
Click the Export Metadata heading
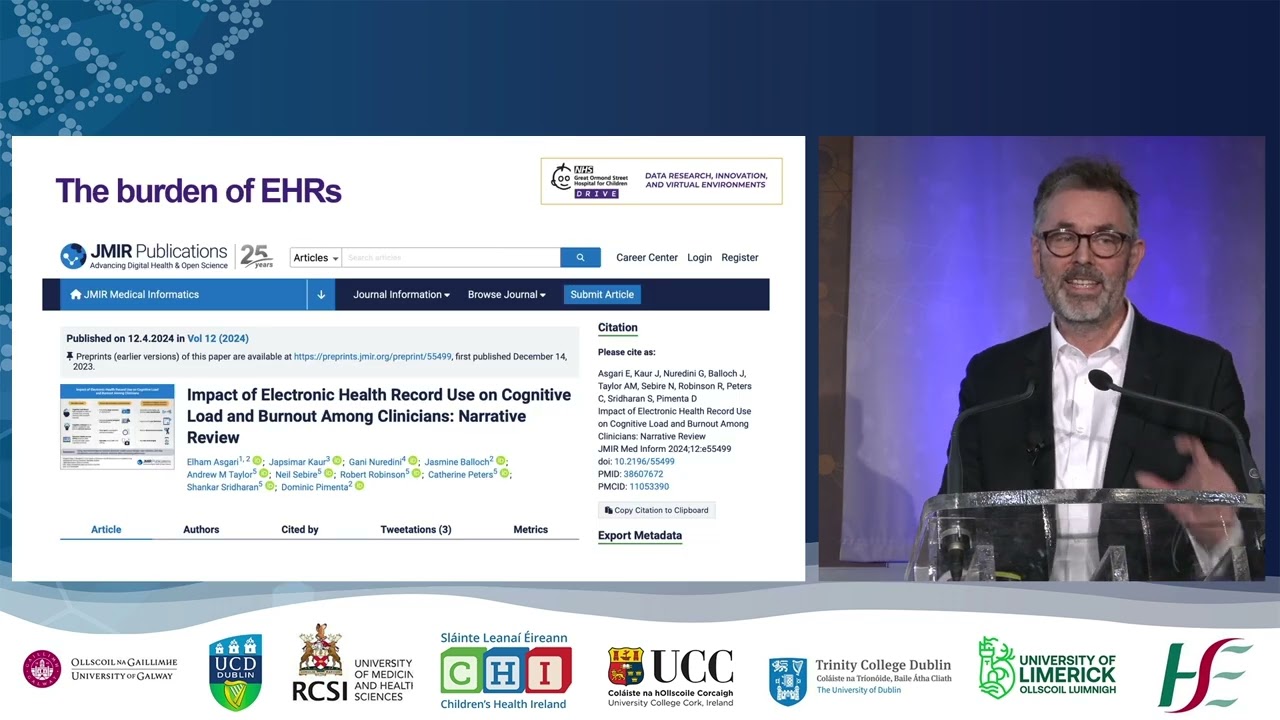coord(640,536)
